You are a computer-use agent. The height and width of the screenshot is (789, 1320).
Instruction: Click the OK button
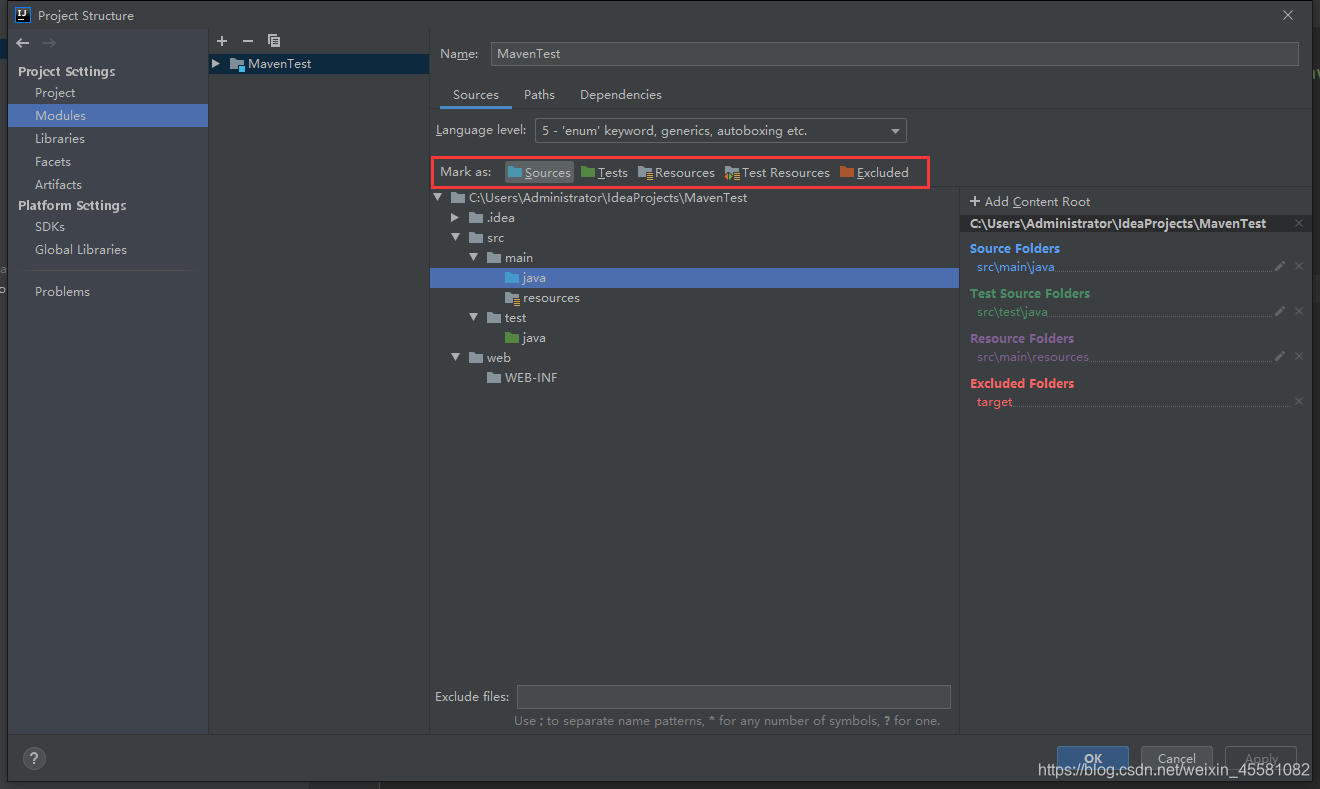[x=1093, y=758]
